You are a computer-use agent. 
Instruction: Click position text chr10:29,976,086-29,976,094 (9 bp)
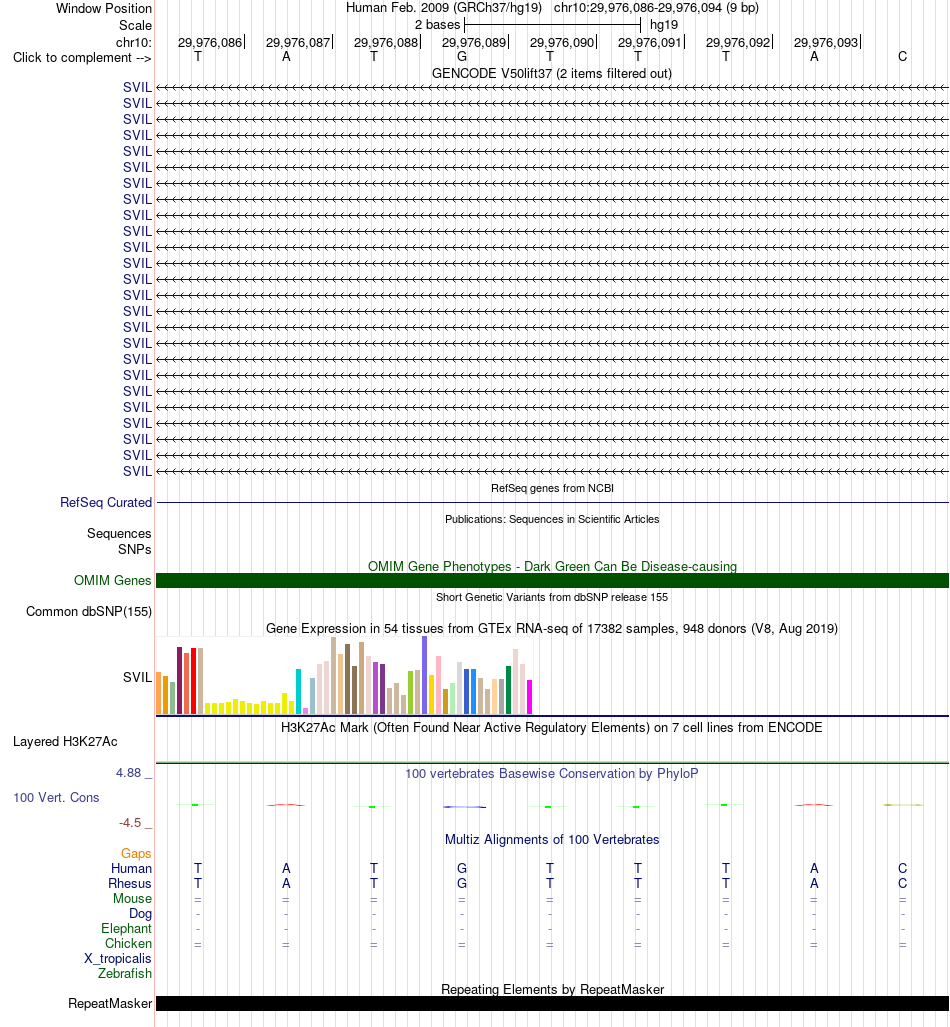coord(656,8)
